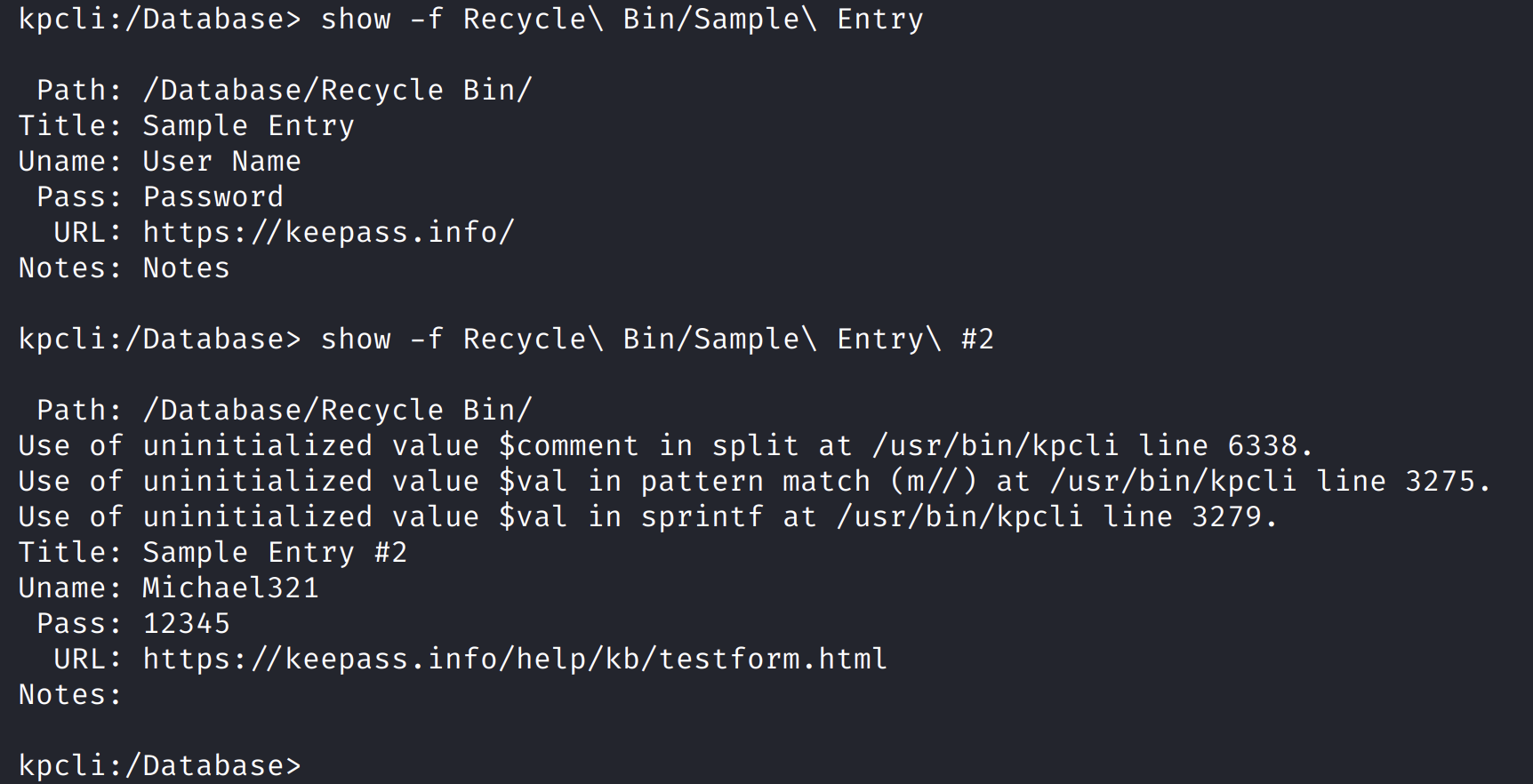Open the https://keepass.info/ URL
Image resolution: width=1533 pixels, height=784 pixels.
click(328, 232)
